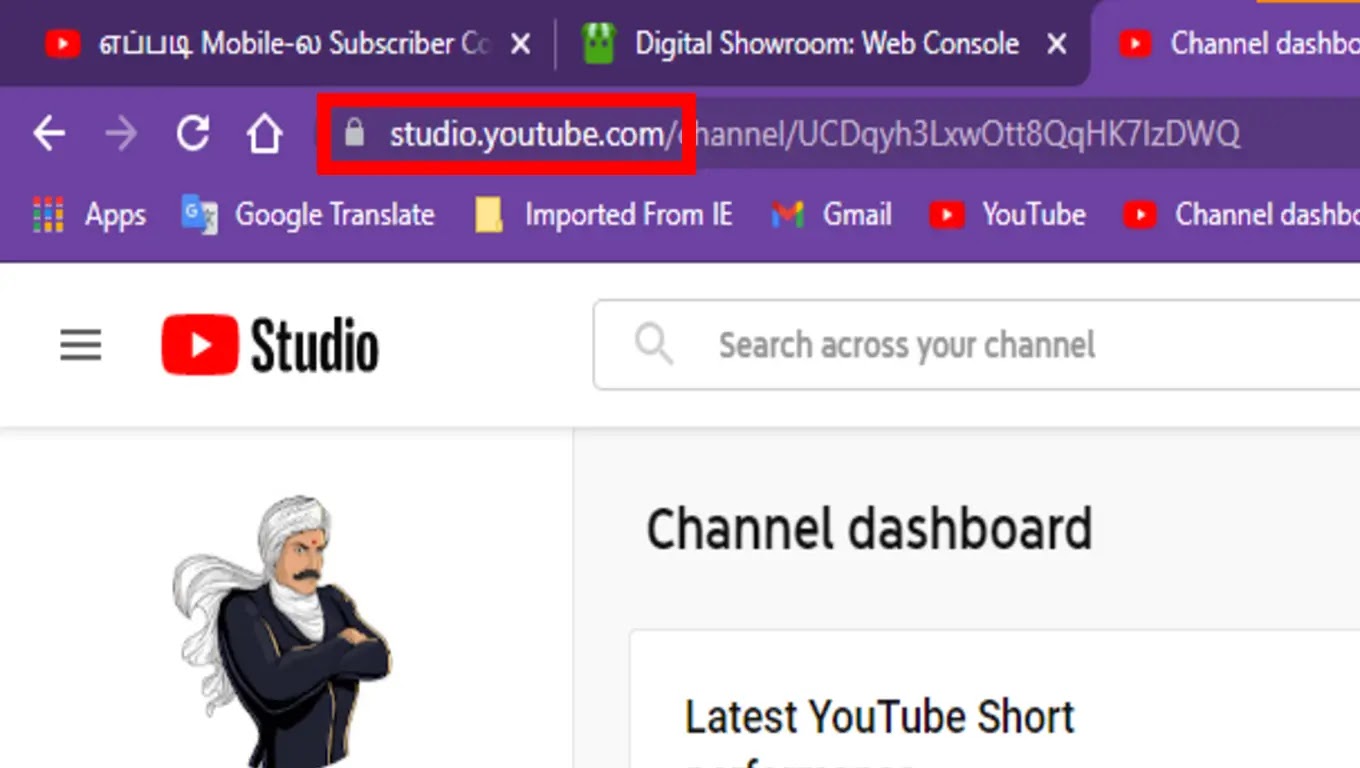
Task: Click the search magnifier icon
Action: click(654, 344)
